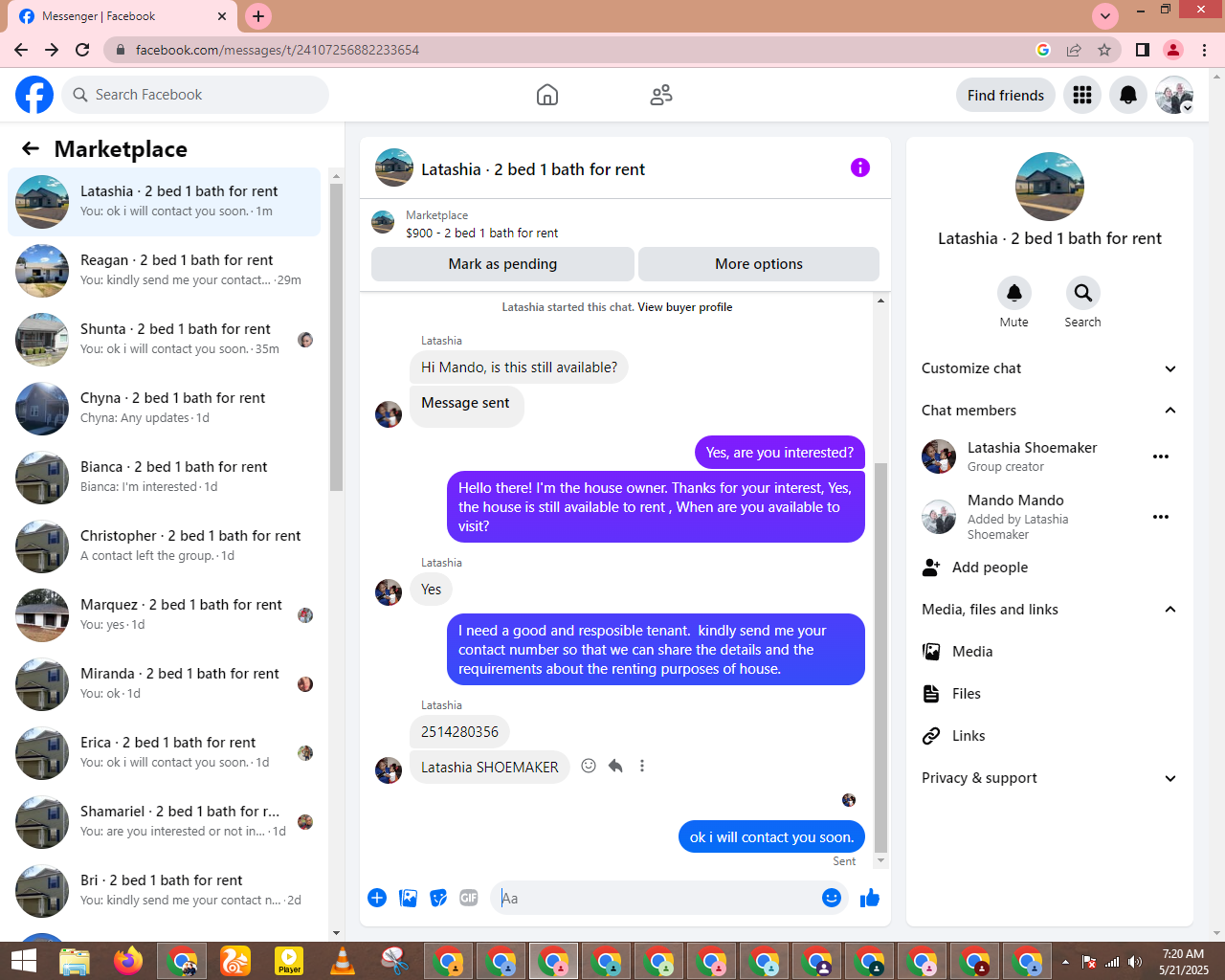Open the Chyna 2 bed 1 bath conversation

(x=164, y=409)
